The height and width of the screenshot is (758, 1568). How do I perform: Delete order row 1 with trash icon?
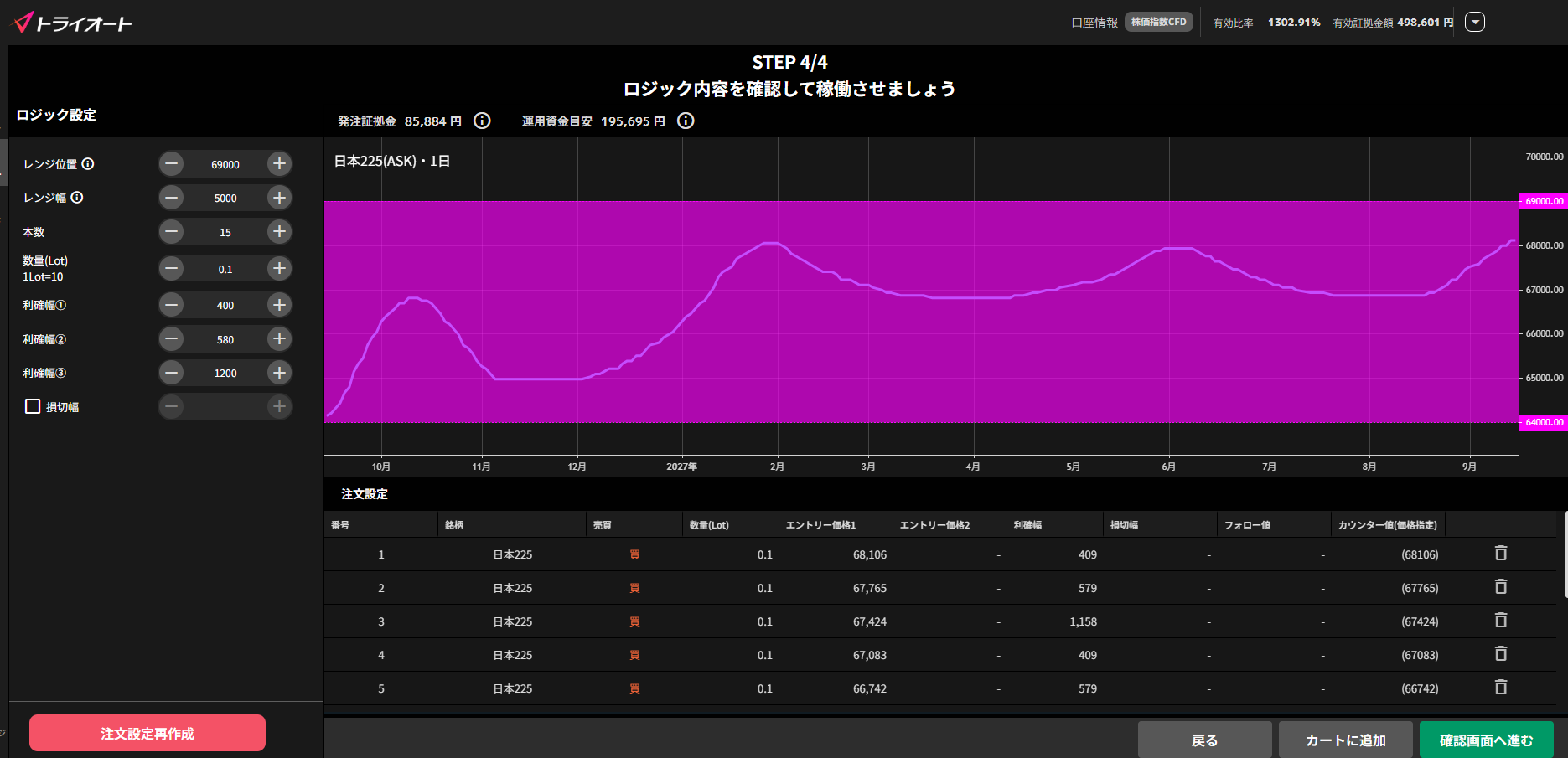click(x=1501, y=554)
